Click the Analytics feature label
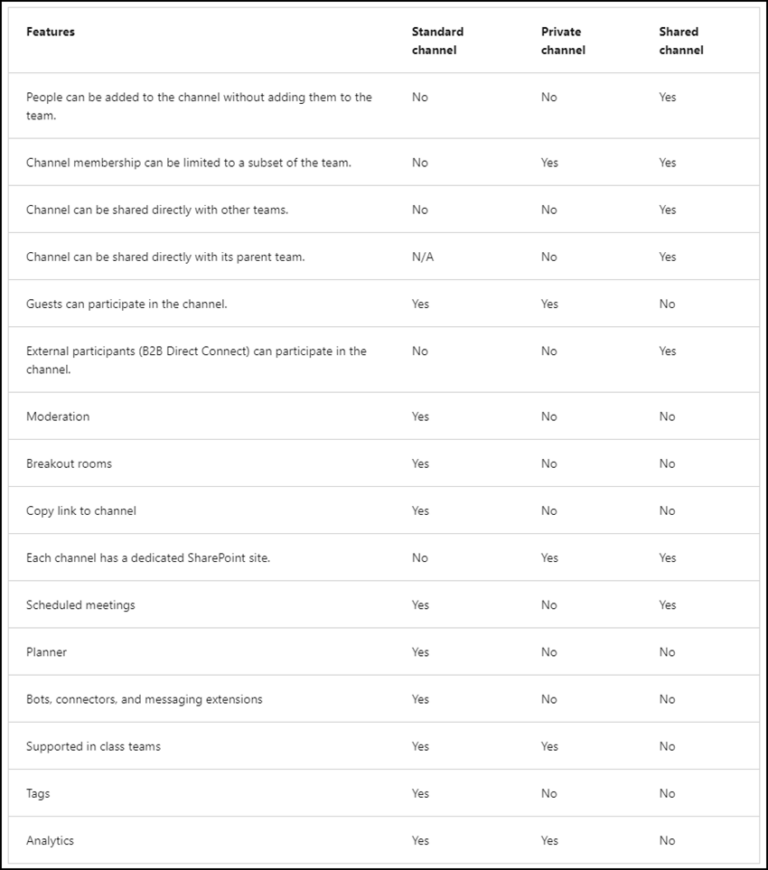768x870 pixels. click(x=50, y=841)
